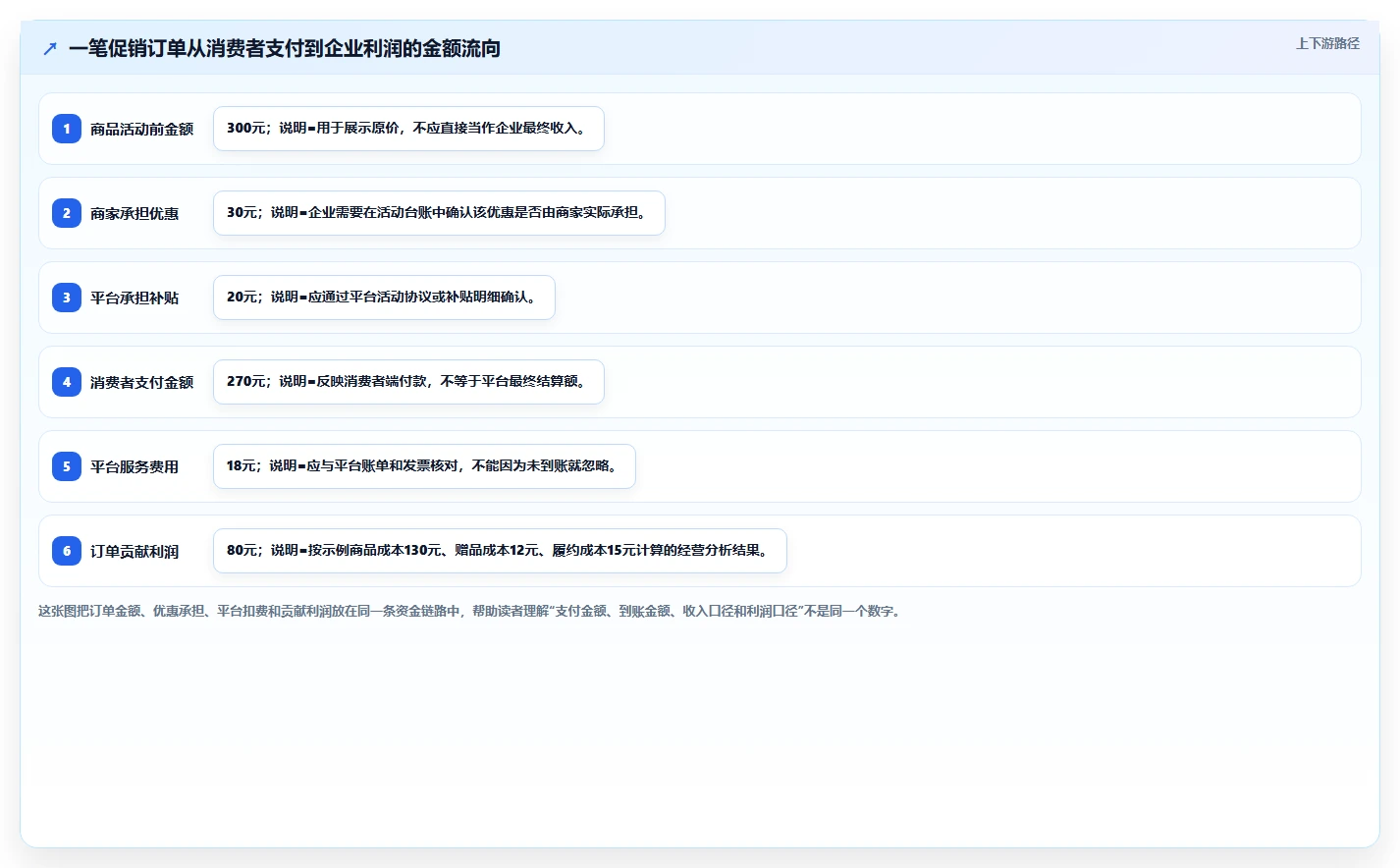Click the label 商品活动前金额

point(141,129)
